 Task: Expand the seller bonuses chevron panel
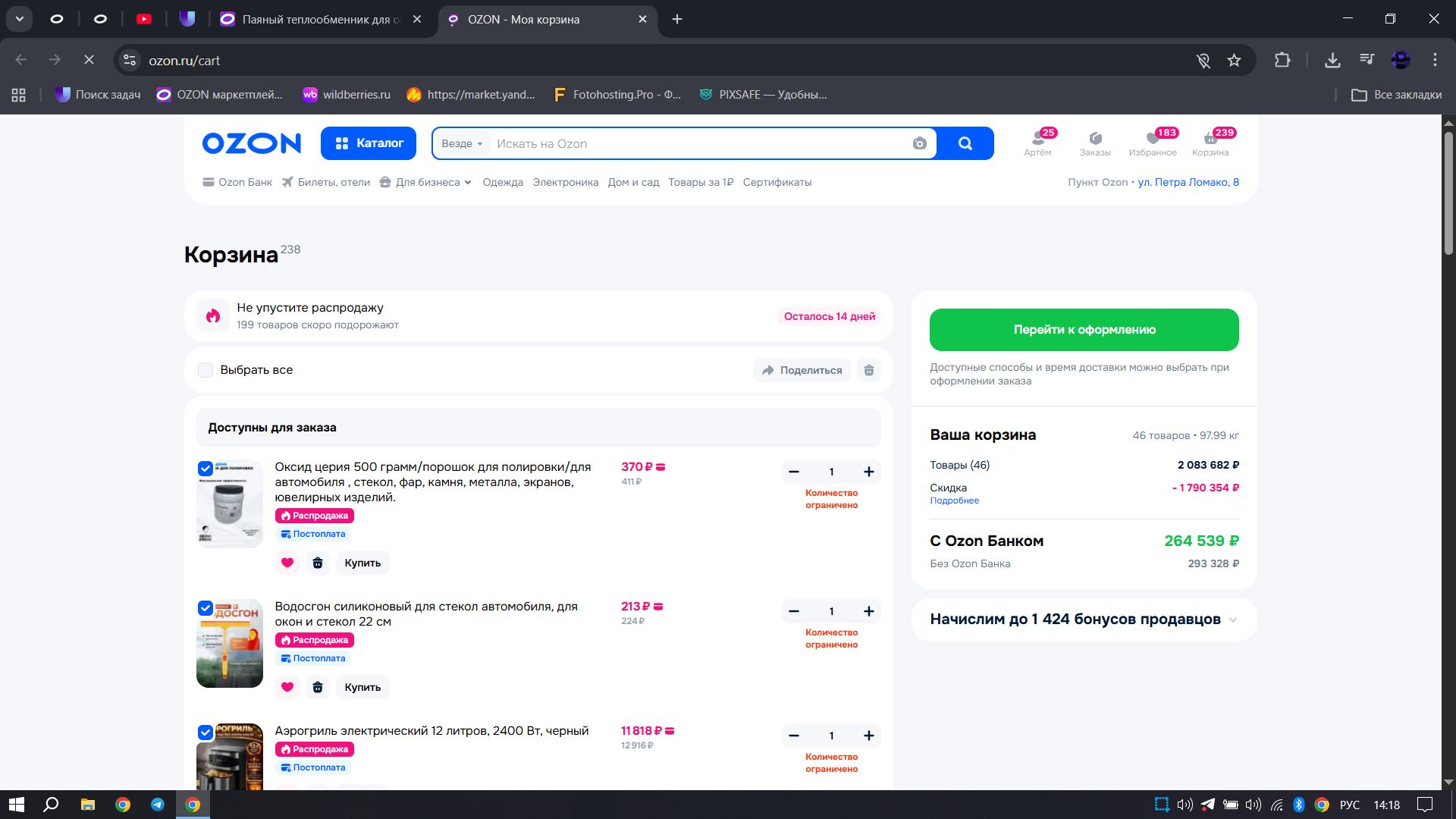tap(1233, 620)
